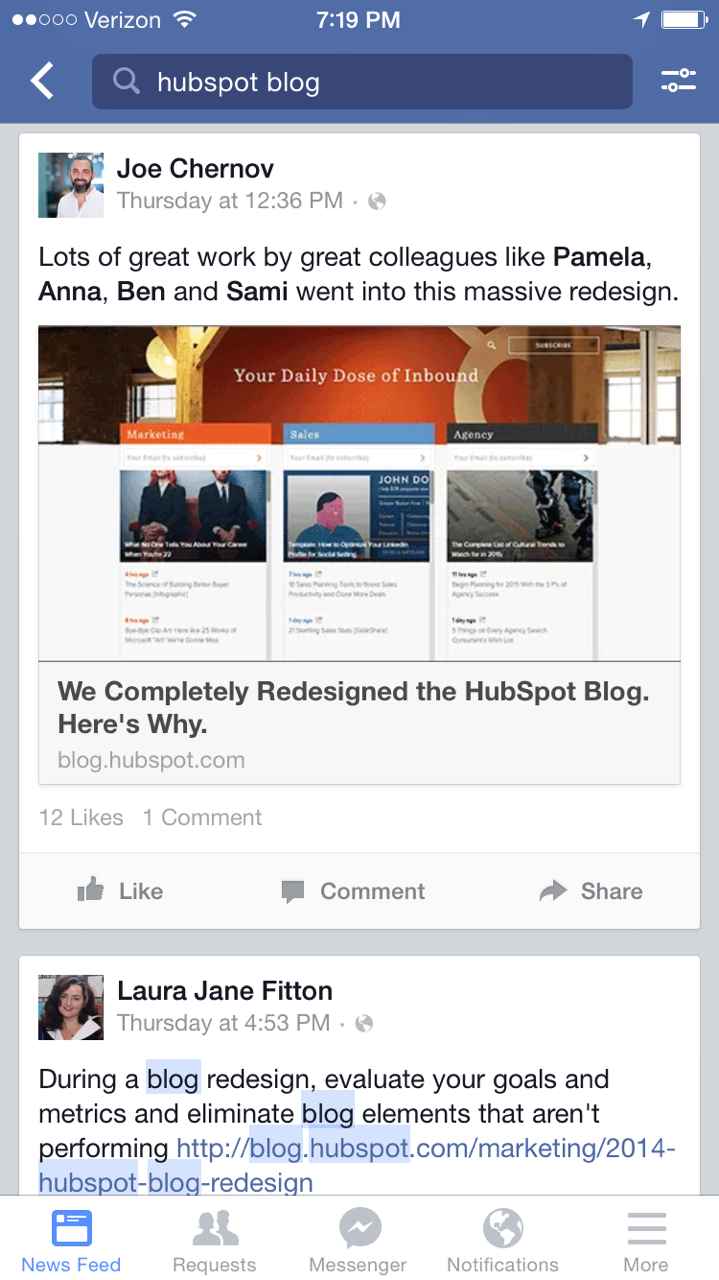Open Joe Chernov's name link
This screenshot has width=719, height=1280.
click(x=195, y=168)
